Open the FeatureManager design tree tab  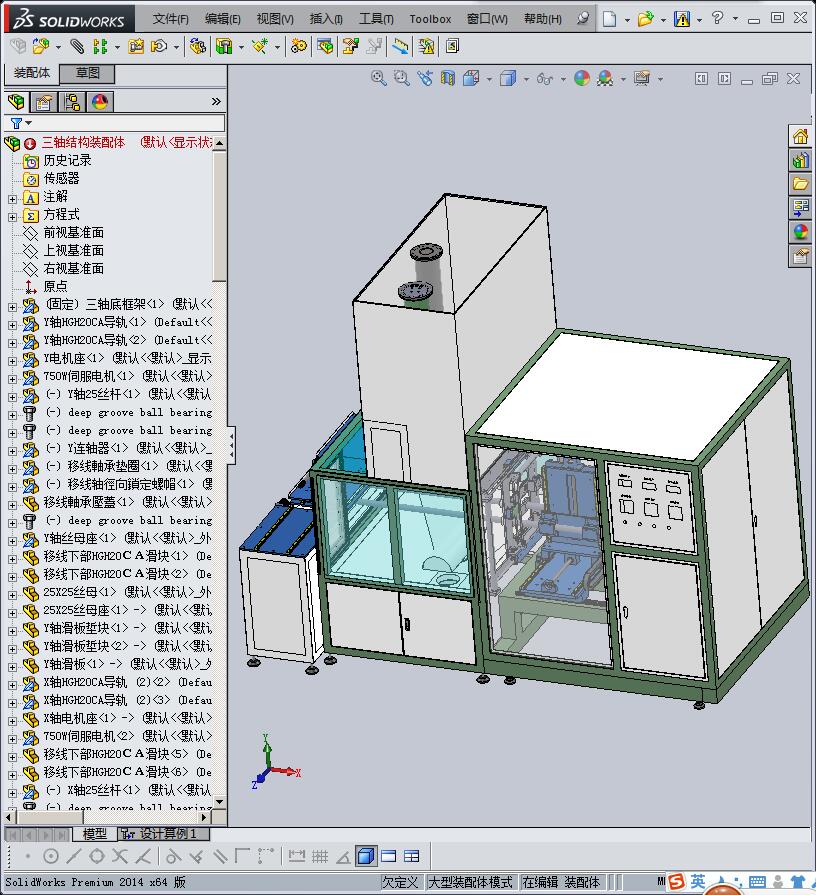point(16,102)
